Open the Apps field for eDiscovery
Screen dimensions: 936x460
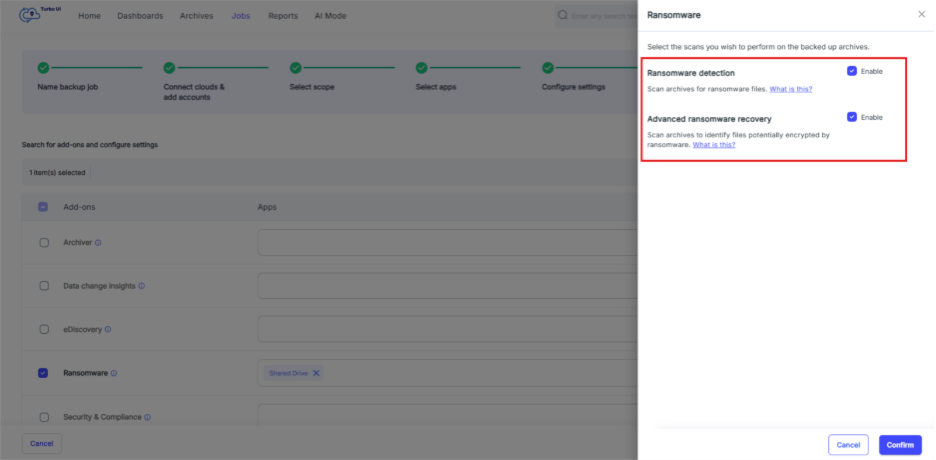[x=446, y=329]
